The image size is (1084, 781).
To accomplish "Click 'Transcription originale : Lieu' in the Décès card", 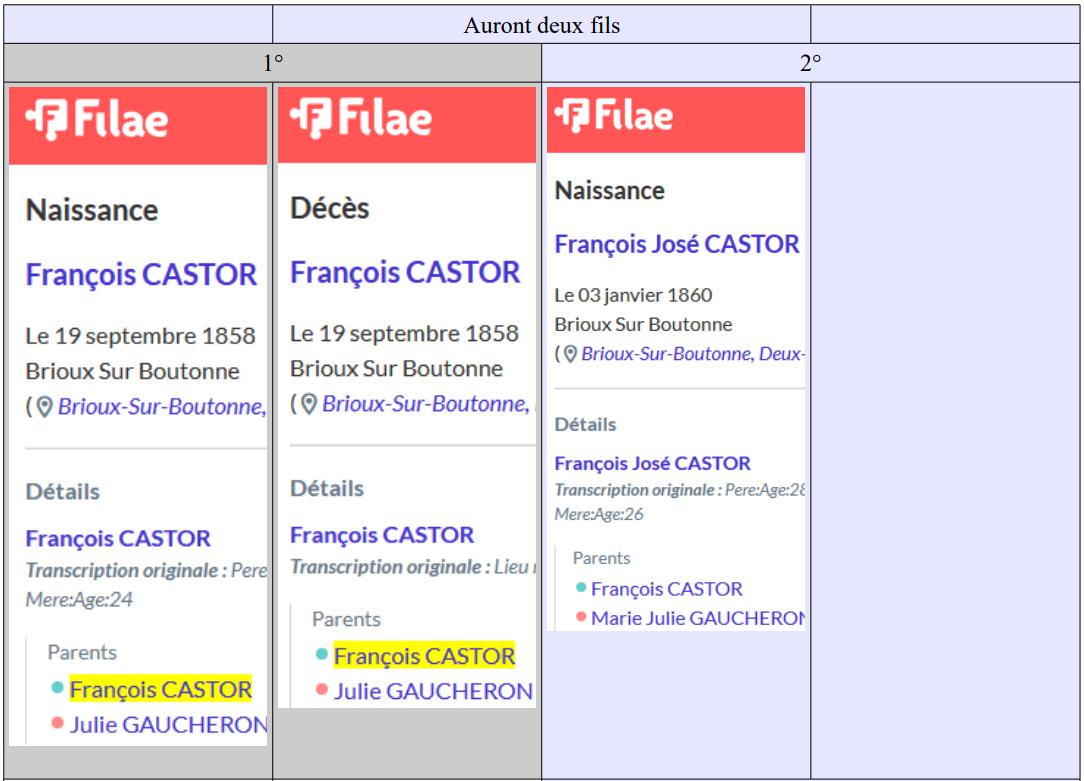I will pos(413,567).
